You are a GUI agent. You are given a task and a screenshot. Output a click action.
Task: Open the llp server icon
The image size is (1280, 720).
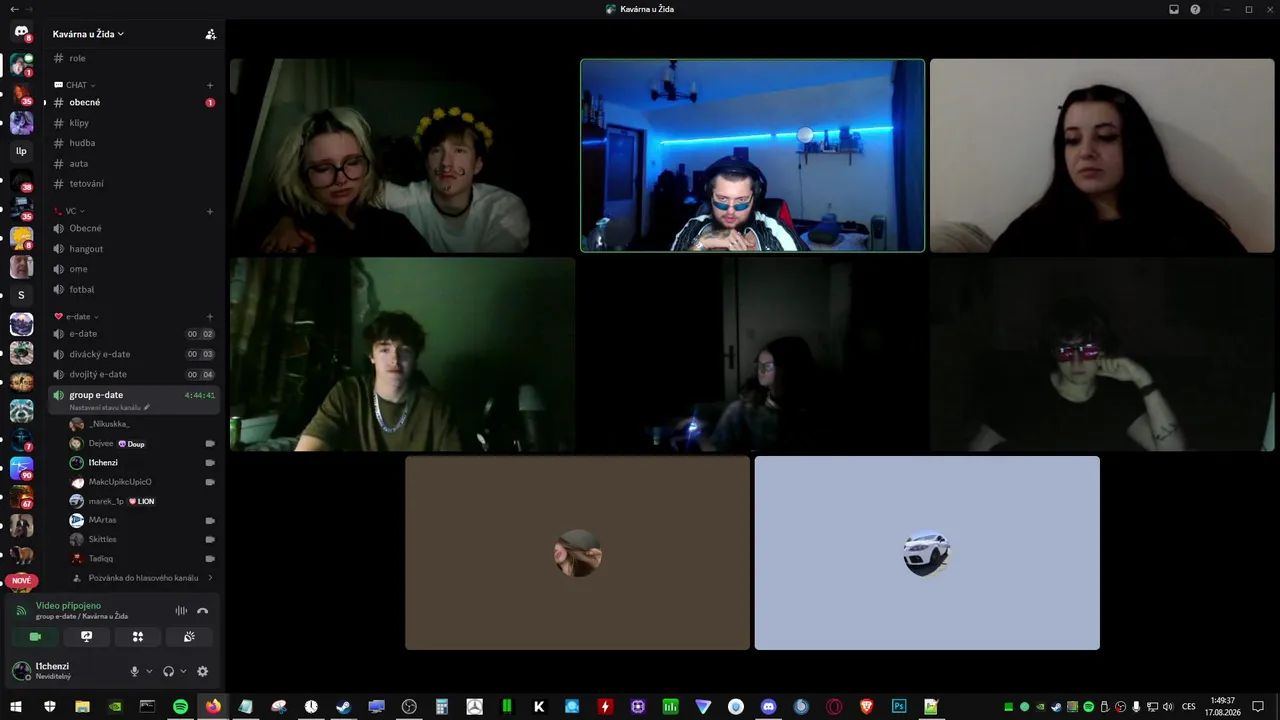click(x=21, y=151)
